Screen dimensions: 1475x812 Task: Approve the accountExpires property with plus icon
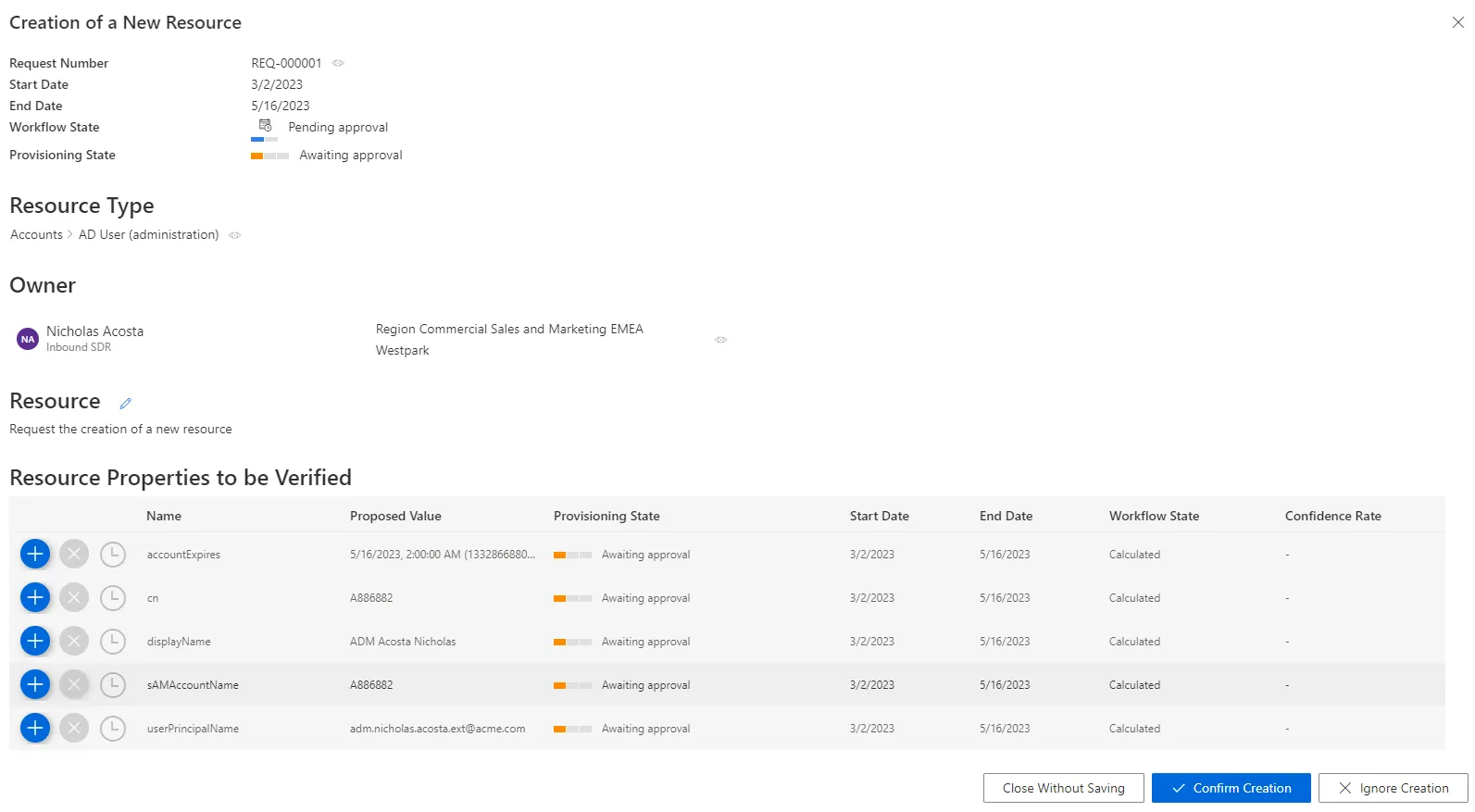coord(35,554)
